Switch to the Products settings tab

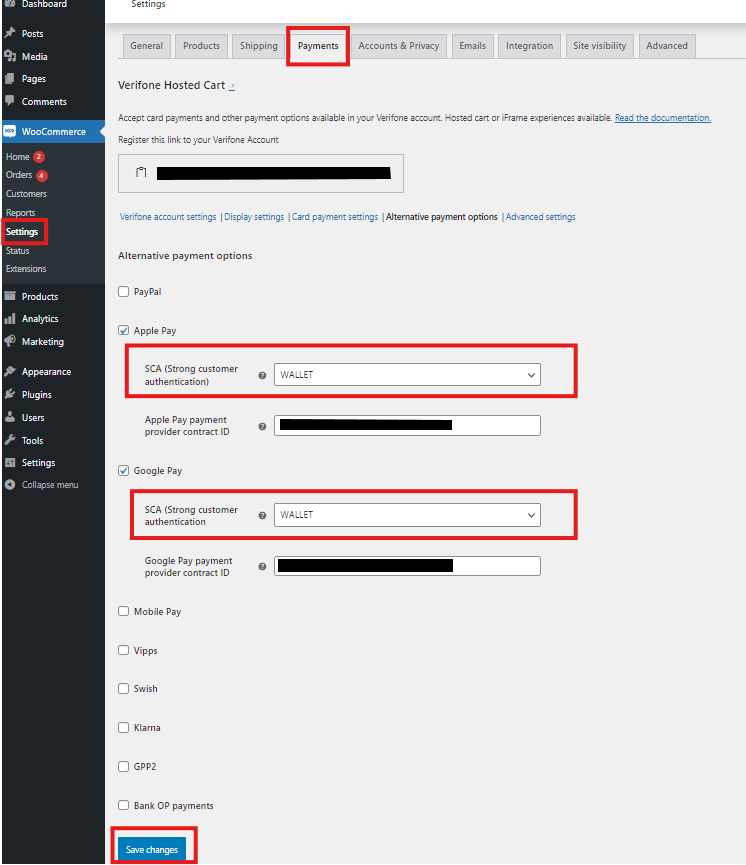tap(201, 46)
